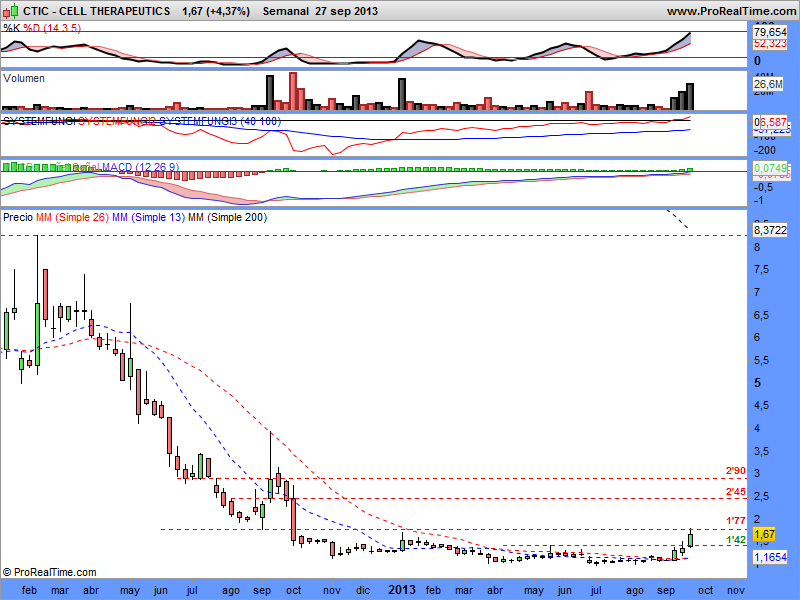Click the candlestick chart icon beside CTIC
Screen dimensions: 800x600
click(x=11, y=11)
